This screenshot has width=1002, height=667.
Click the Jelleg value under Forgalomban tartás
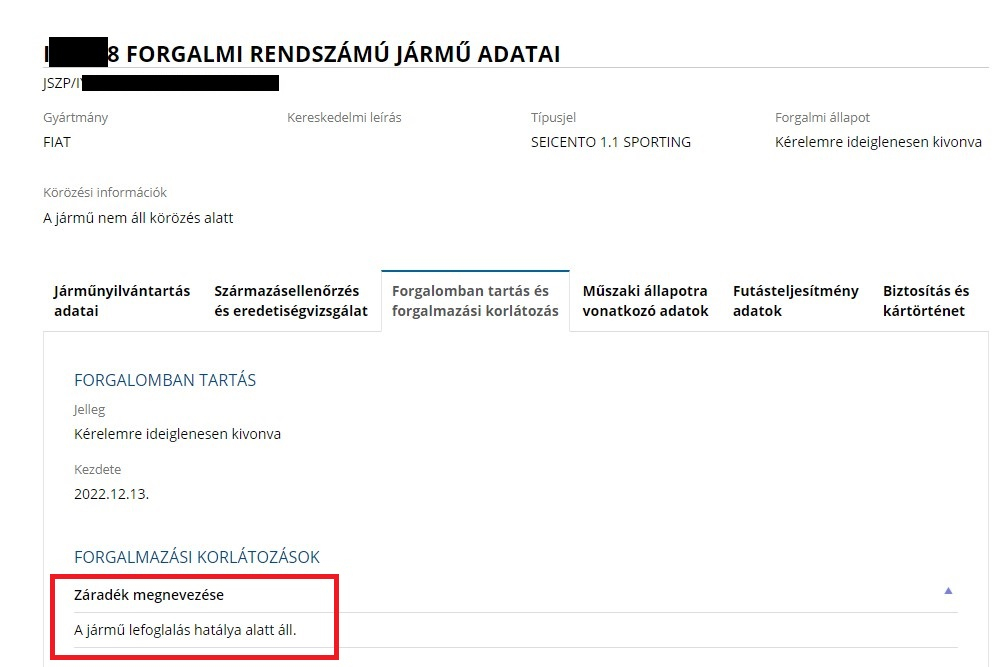point(177,434)
